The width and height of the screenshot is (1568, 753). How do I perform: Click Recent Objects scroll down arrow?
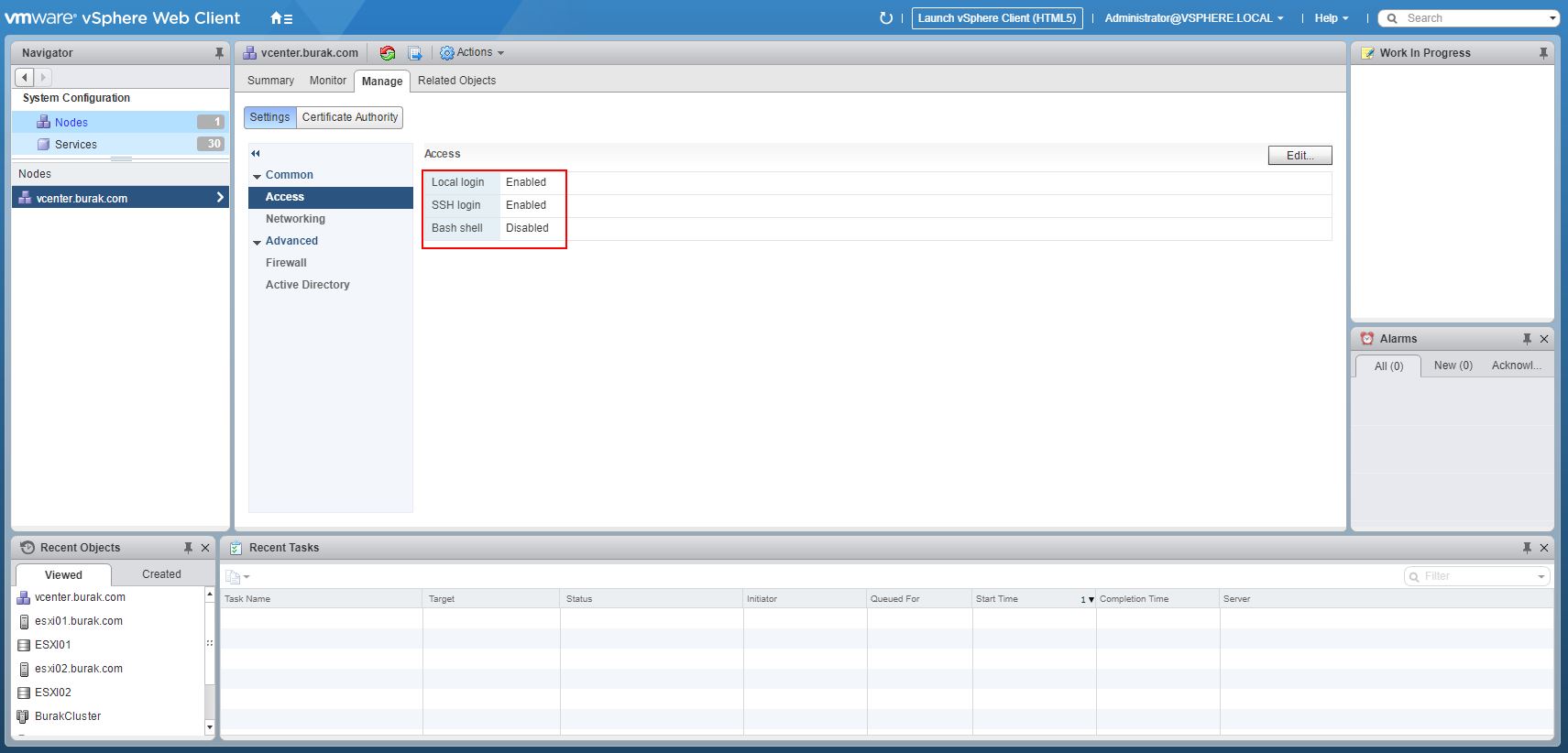pos(209,727)
